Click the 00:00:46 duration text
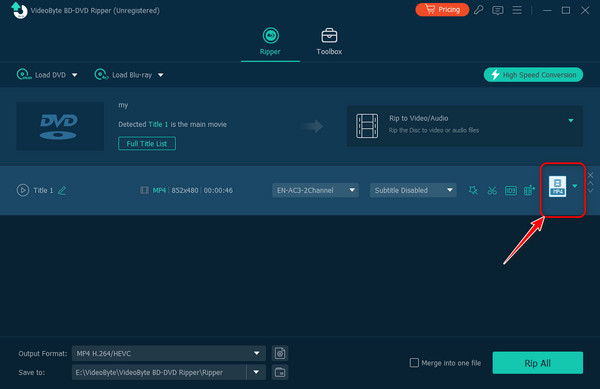This screenshot has width=600, height=389. pos(218,190)
